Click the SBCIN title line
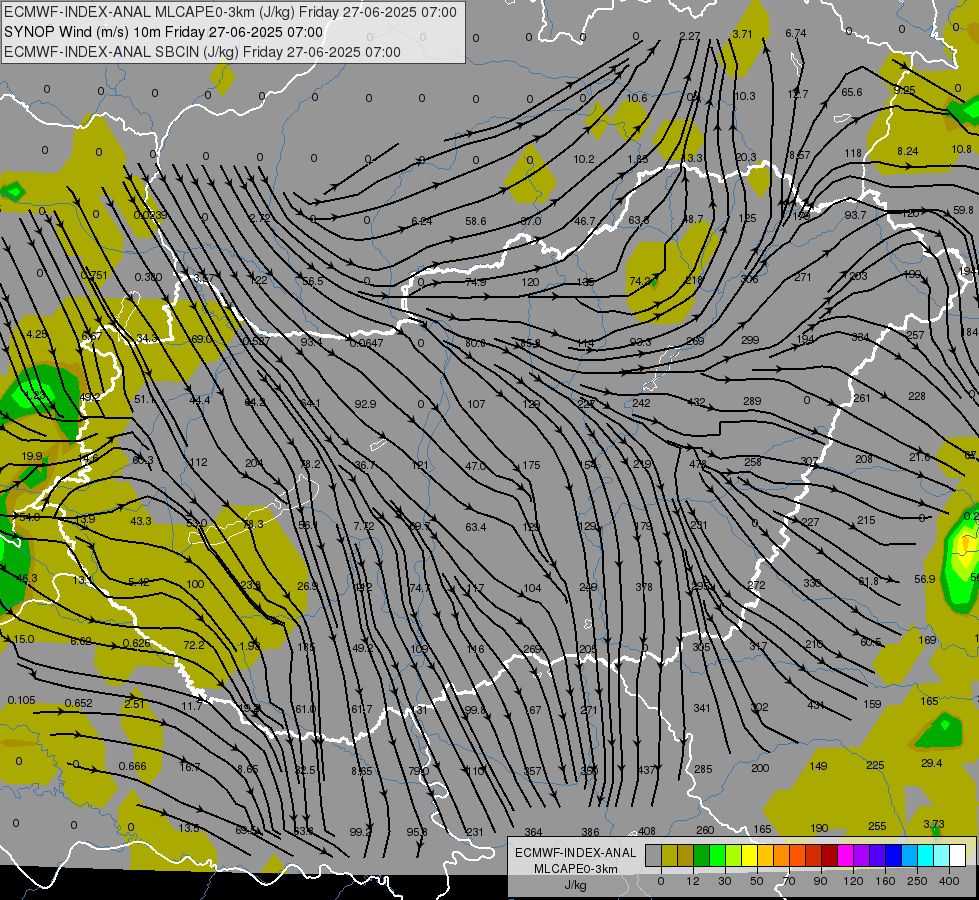This screenshot has width=979, height=900. pos(202,52)
